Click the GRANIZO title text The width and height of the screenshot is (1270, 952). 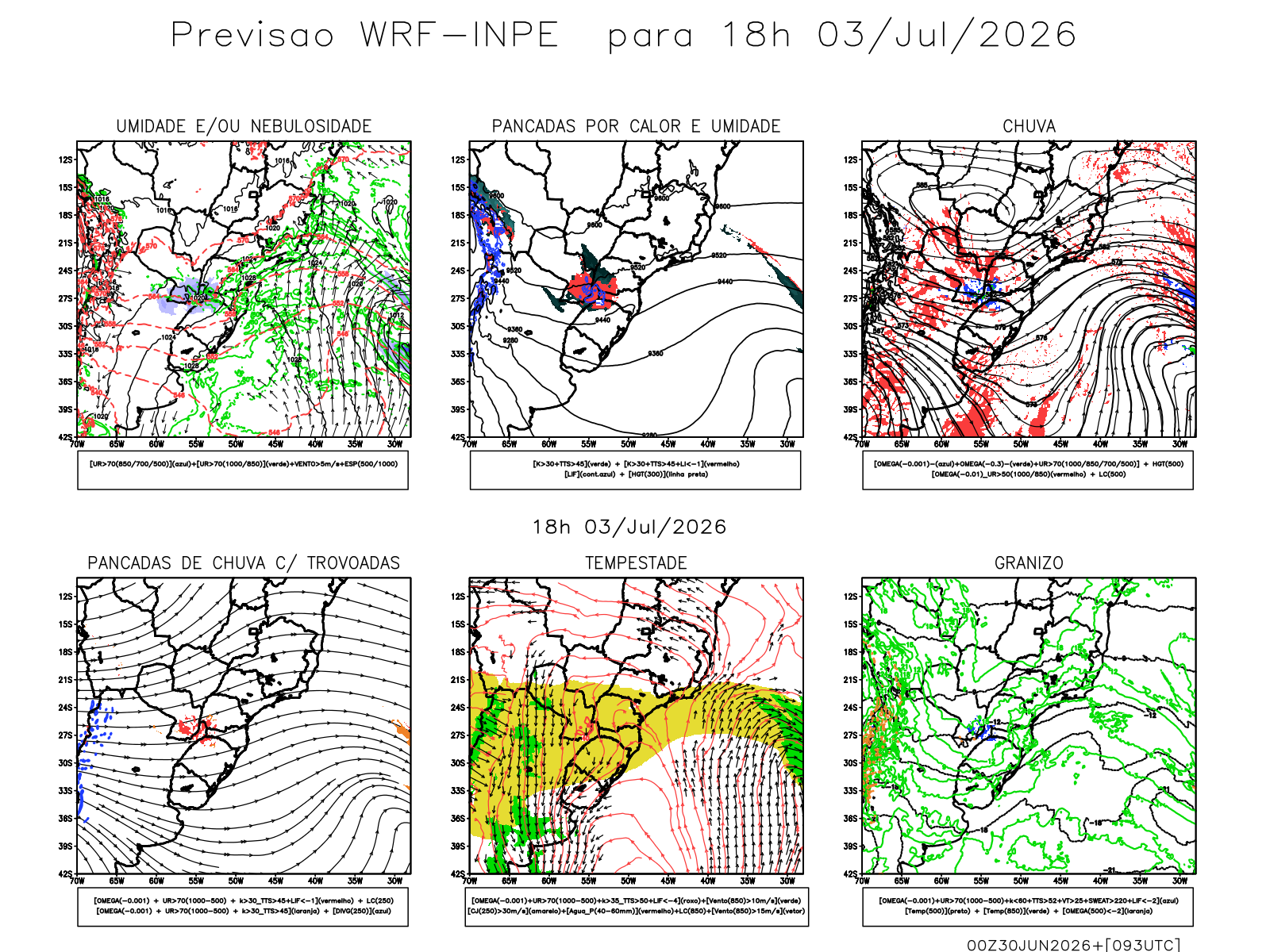pyautogui.click(x=1029, y=563)
